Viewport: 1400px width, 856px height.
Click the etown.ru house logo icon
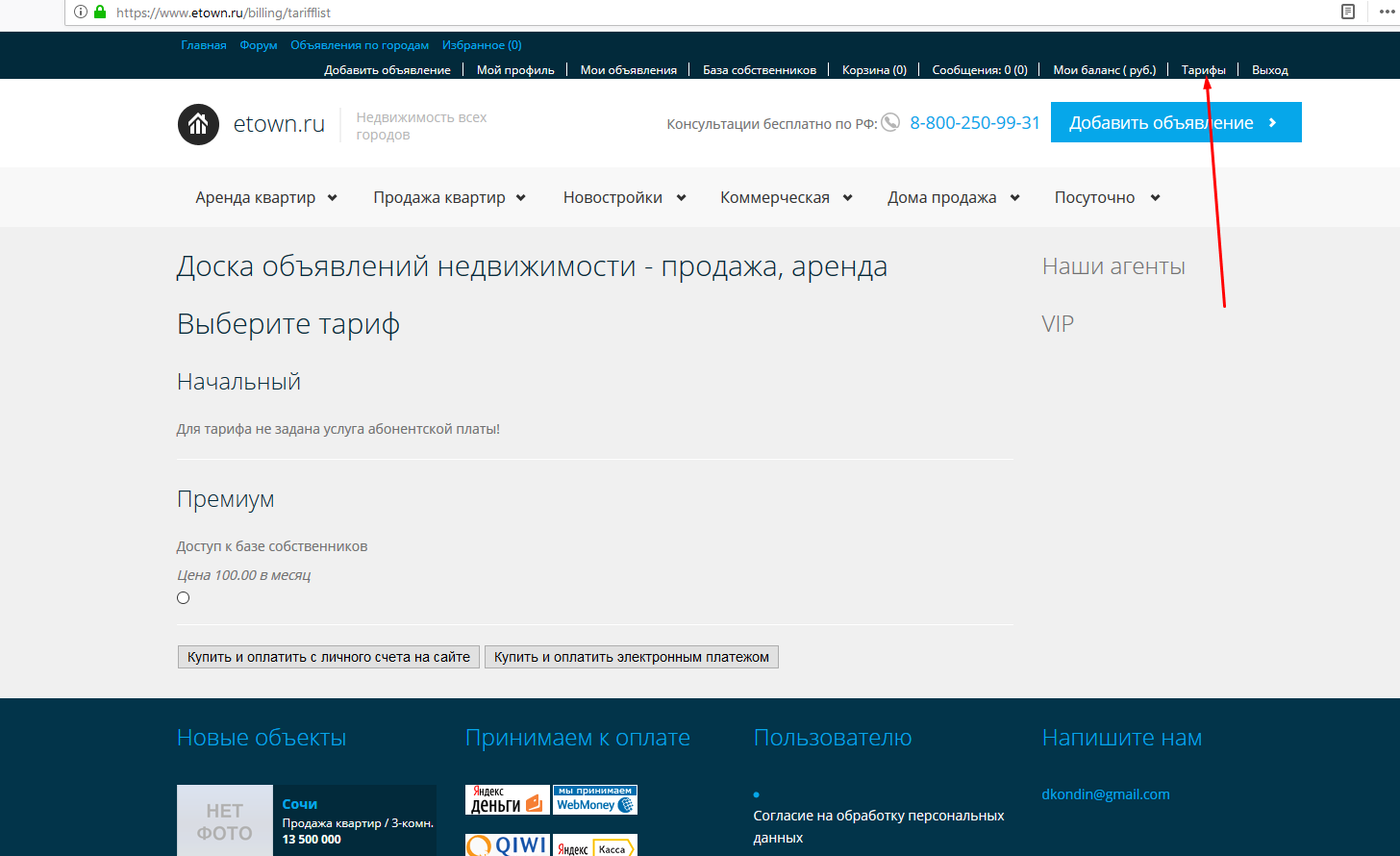(198, 124)
